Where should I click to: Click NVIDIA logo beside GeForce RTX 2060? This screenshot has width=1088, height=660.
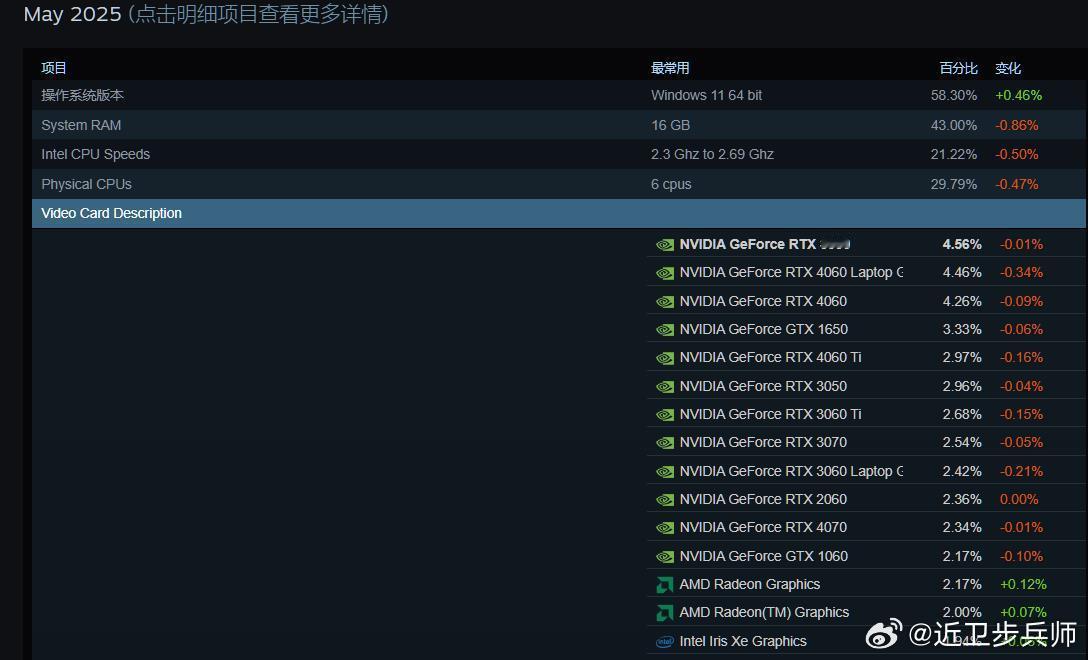[x=665, y=500]
